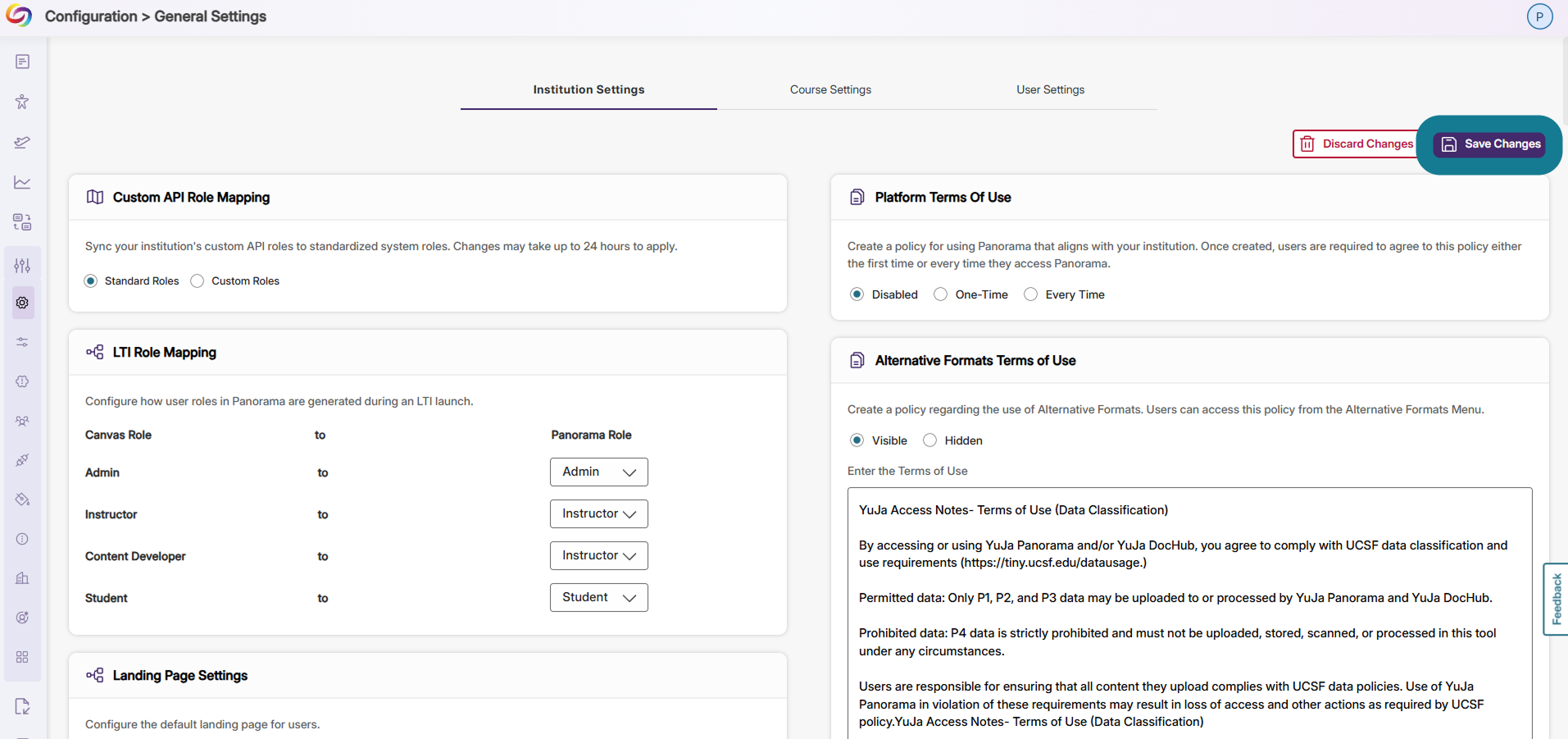
Task: Click the vertical sliders configuration sidebar icon
Action: click(x=22, y=266)
